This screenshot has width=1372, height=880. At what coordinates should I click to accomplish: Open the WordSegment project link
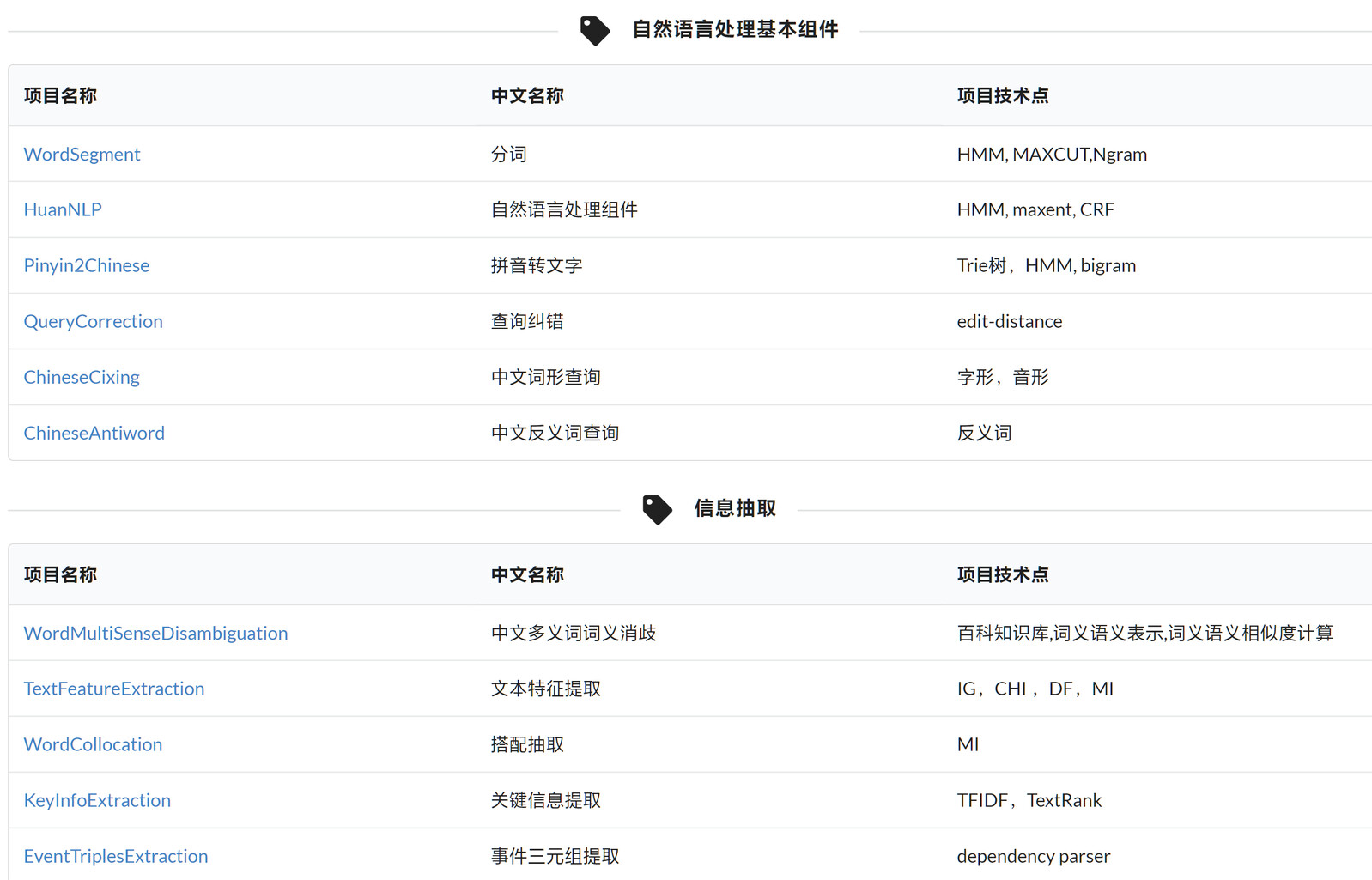tap(82, 155)
